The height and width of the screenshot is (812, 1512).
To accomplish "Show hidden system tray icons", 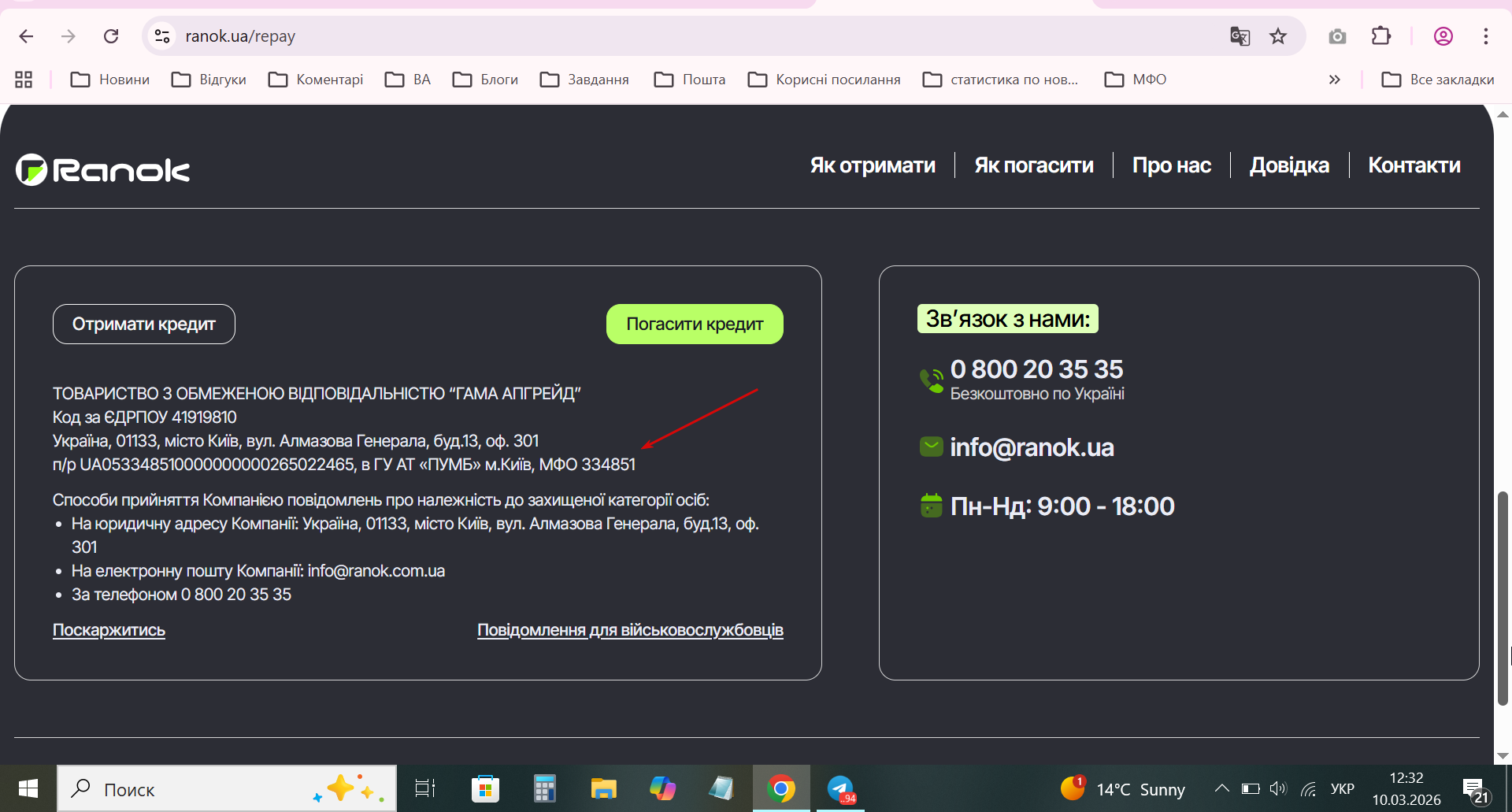I will [1221, 788].
